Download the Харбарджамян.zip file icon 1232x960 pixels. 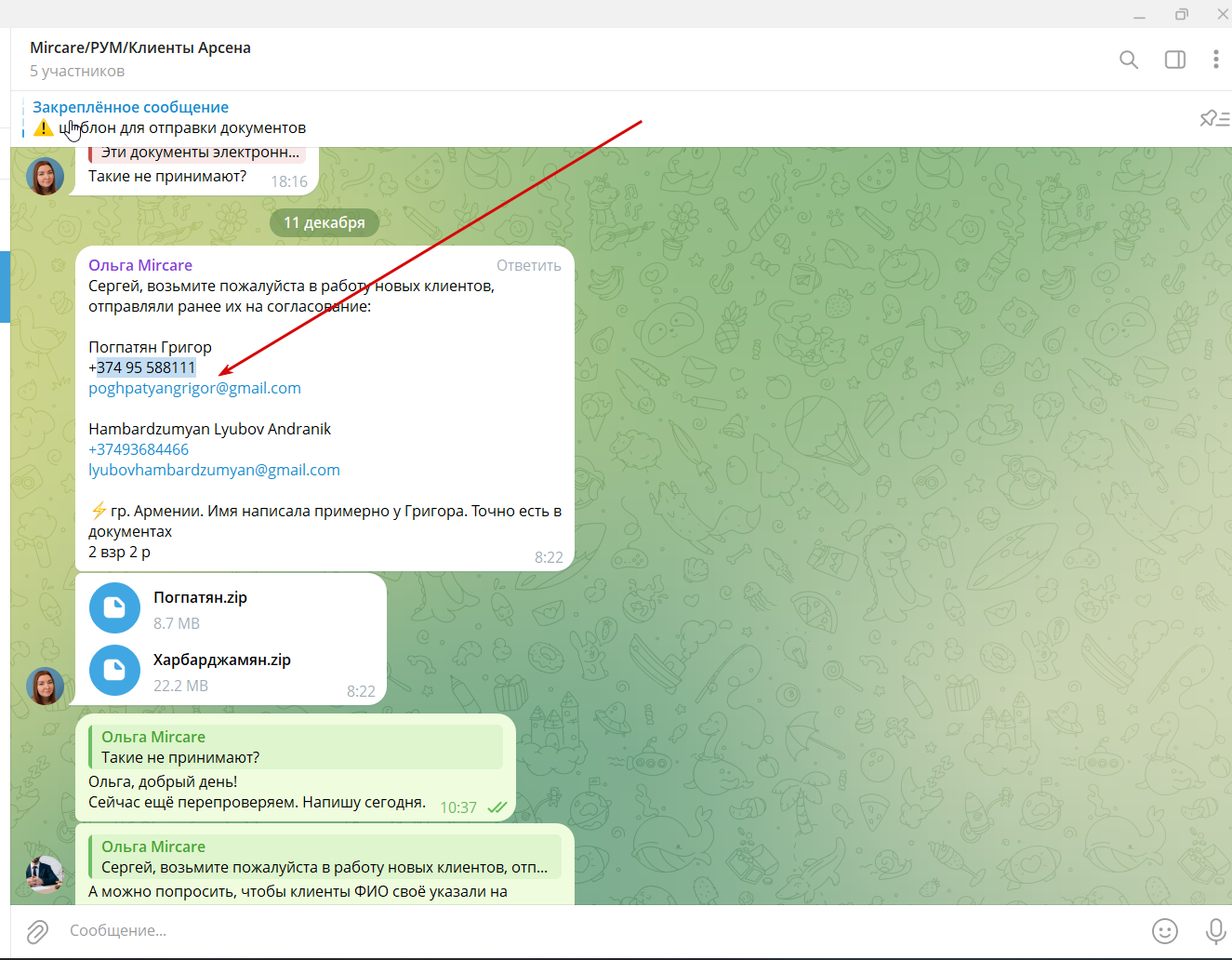(x=114, y=671)
